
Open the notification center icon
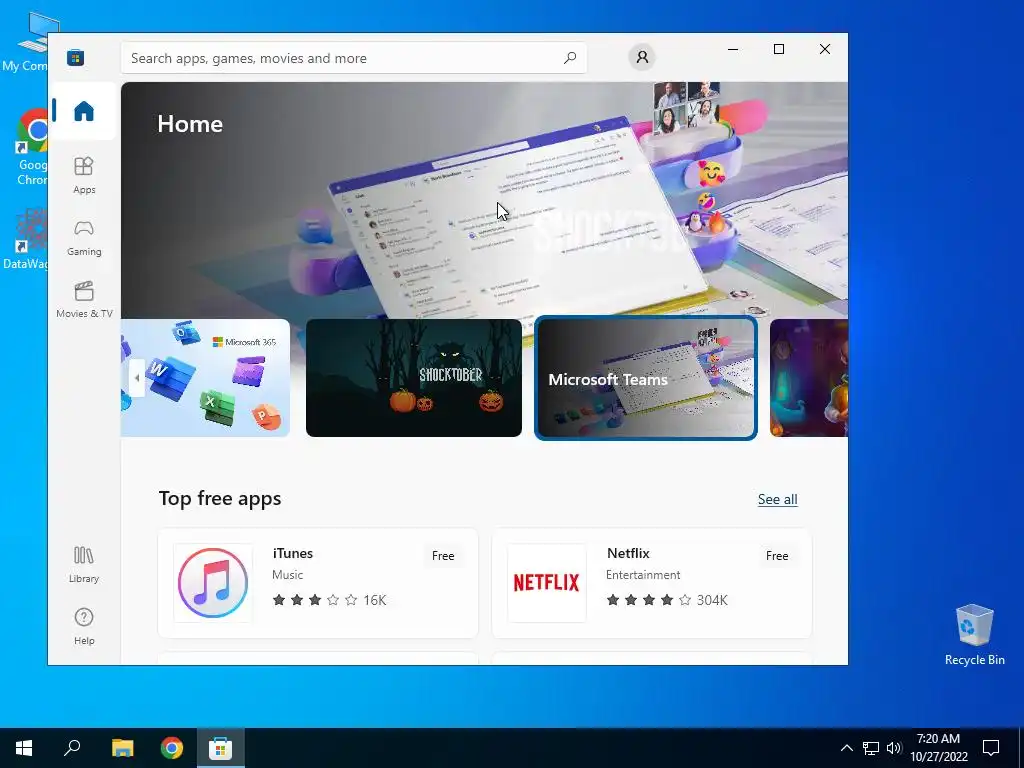tap(991, 748)
